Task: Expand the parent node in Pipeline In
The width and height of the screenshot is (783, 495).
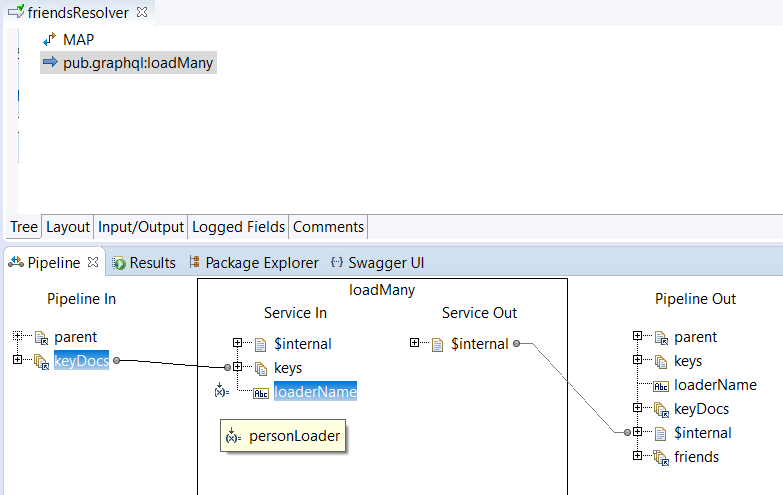Action: tap(18, 337)
